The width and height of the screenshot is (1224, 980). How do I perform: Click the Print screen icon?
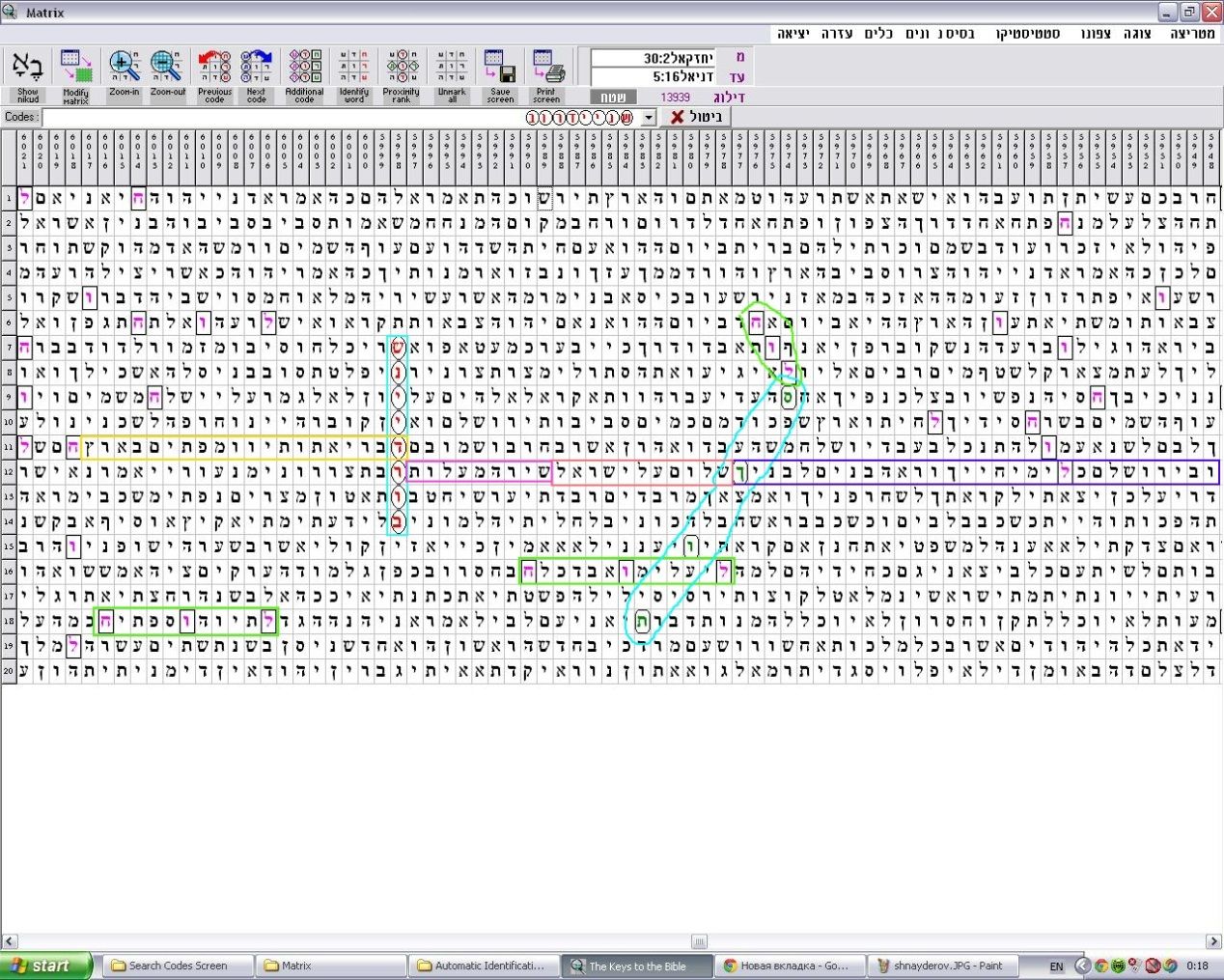click(546, 68)
